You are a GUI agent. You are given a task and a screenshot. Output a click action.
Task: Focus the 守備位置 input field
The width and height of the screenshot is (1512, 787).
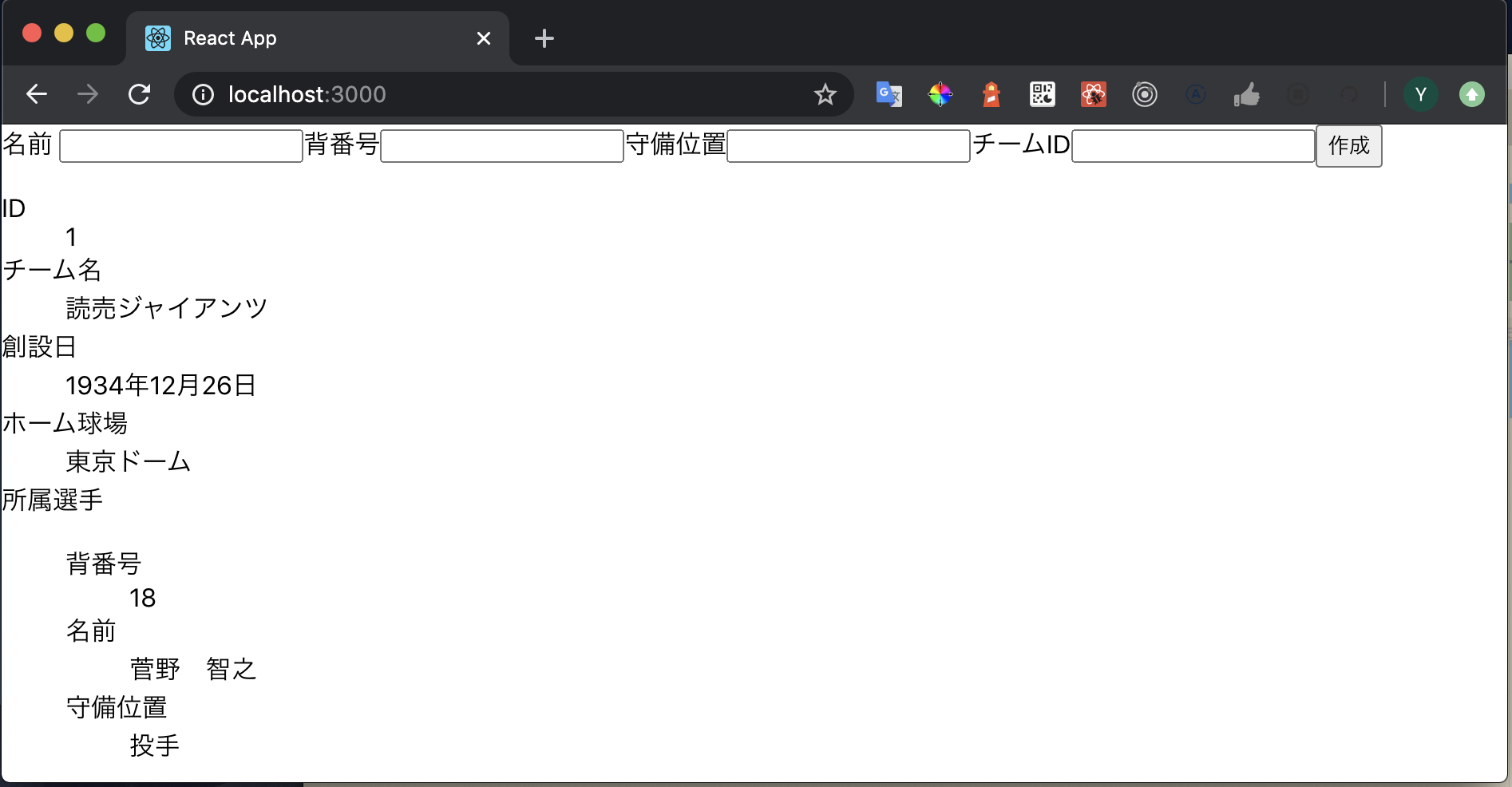[849, 146]
